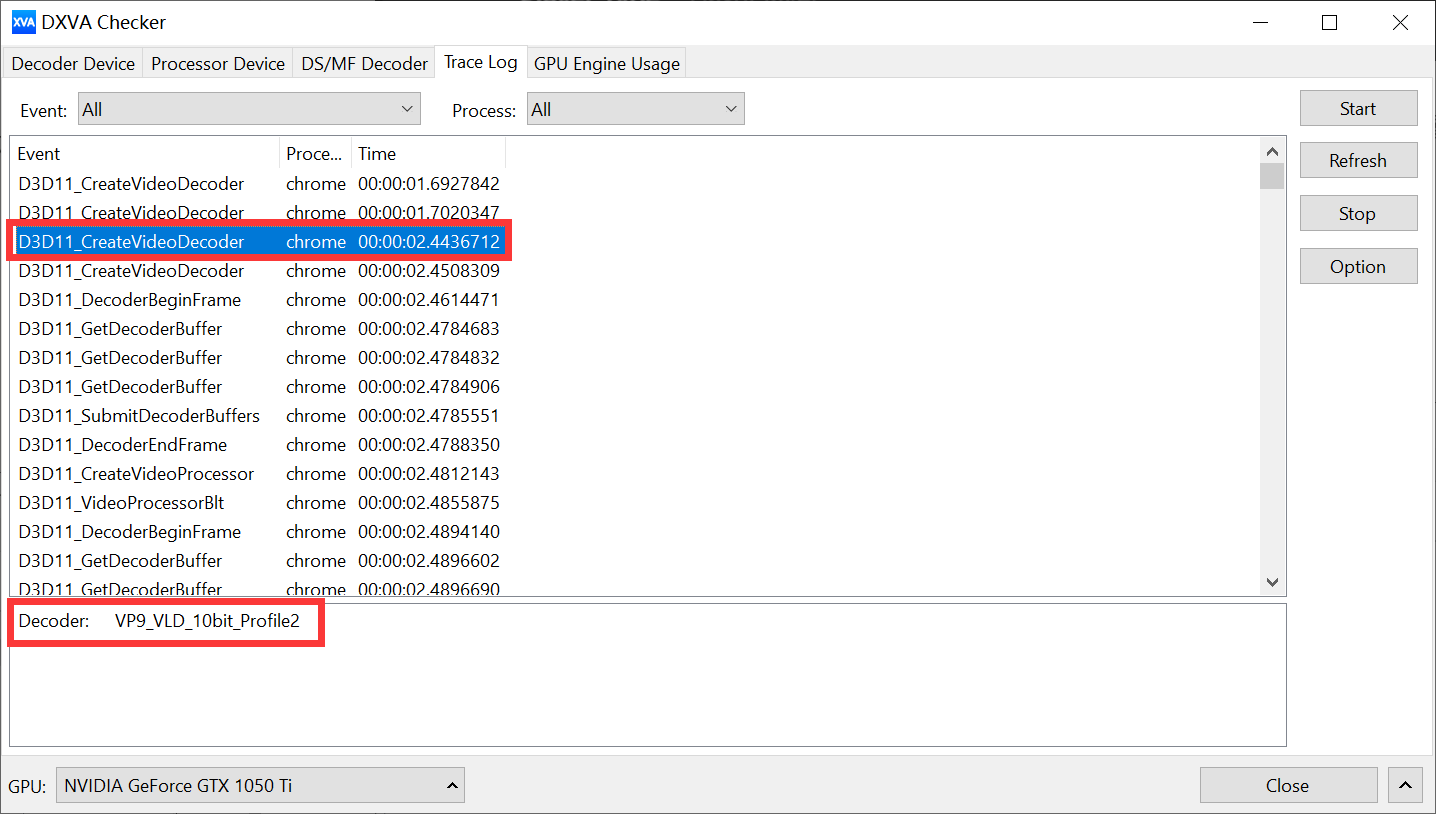The height and width of the screenshot is (814, 1436).
Task: Click the scroll-up arrow on the trace list
Action: coord(1271,150)
